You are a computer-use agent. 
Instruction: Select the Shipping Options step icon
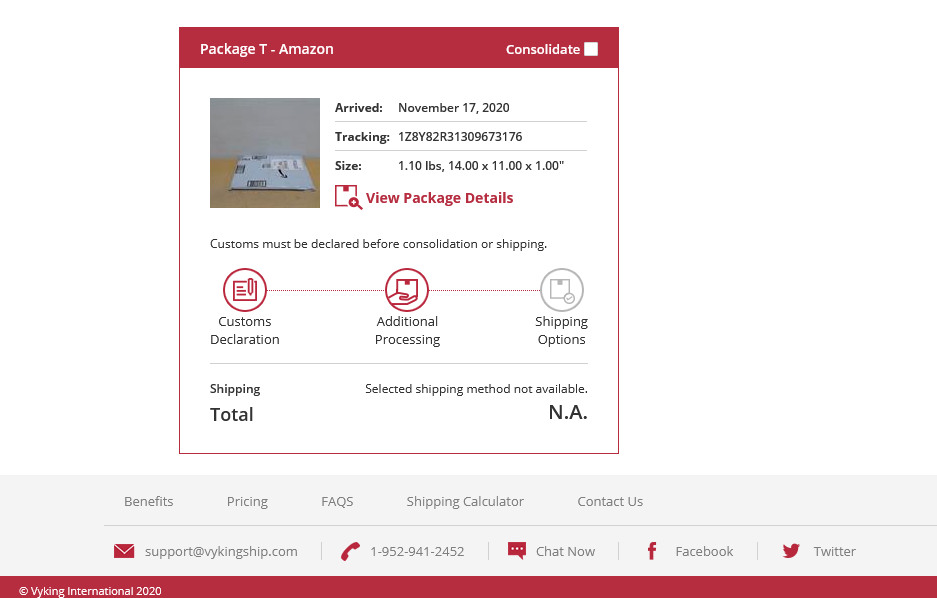click(x=561, y=290)
